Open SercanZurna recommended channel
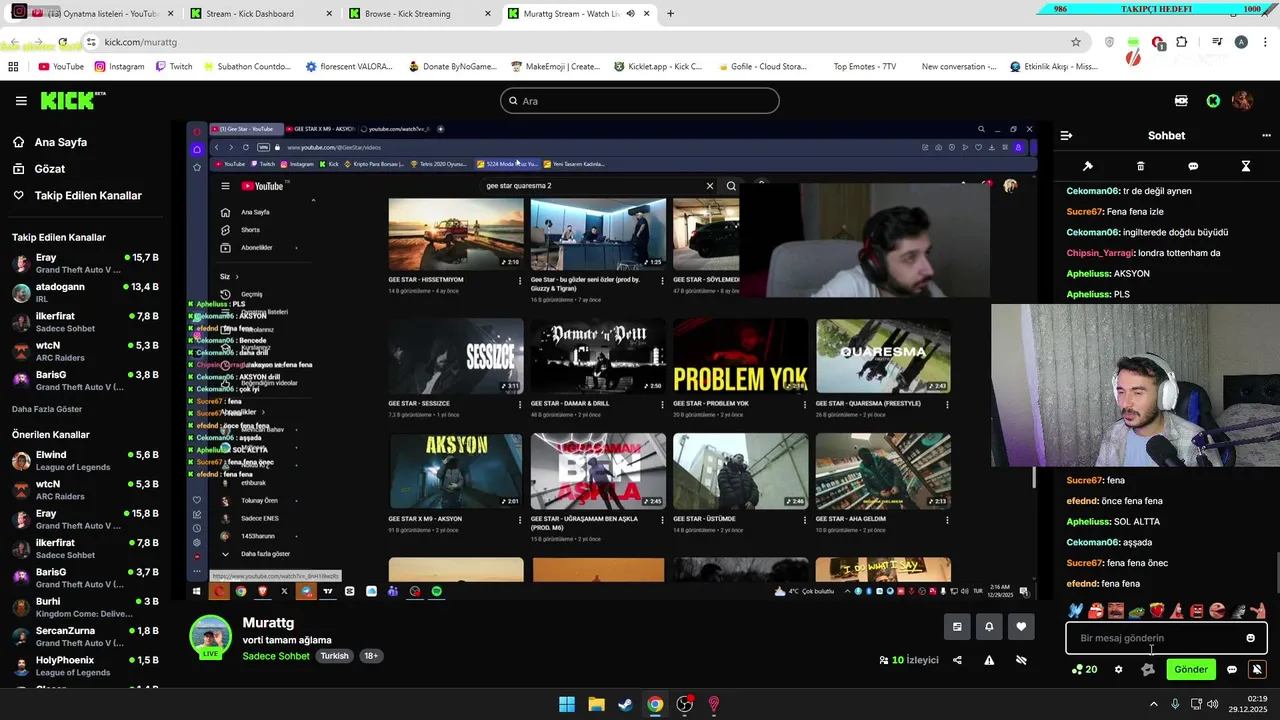This screenshot has width=1280, height=720. (85, 636)
